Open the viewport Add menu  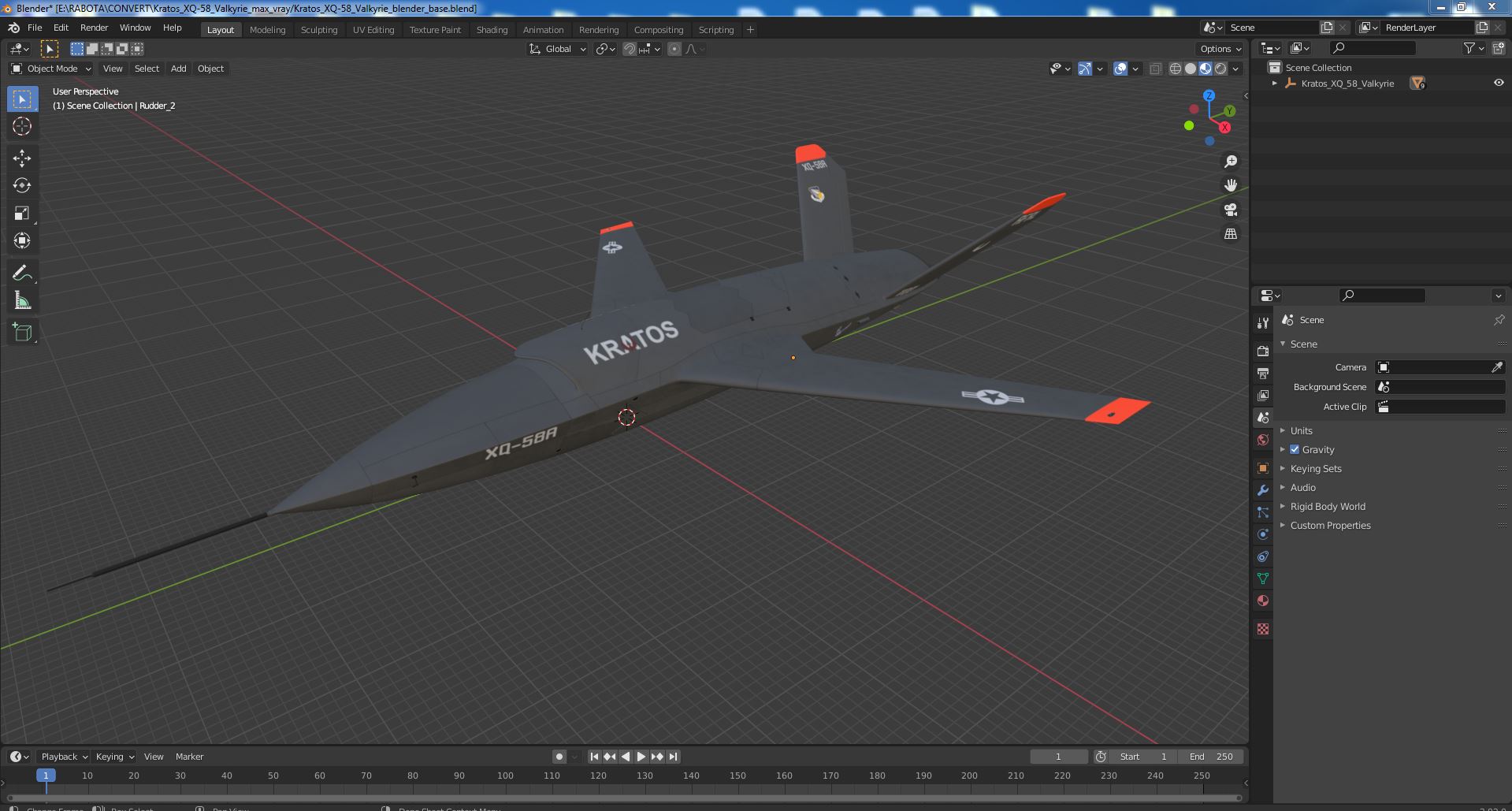point(179,69)
